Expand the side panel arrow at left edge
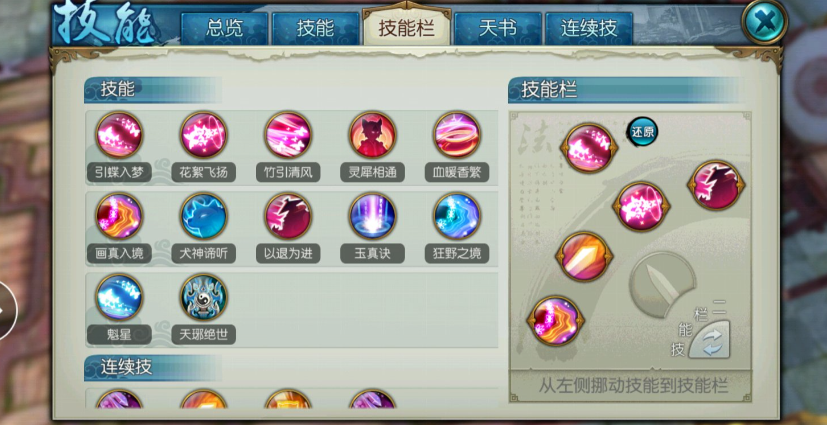The width and height of the screenshot is (827, 425). [7, 310]
